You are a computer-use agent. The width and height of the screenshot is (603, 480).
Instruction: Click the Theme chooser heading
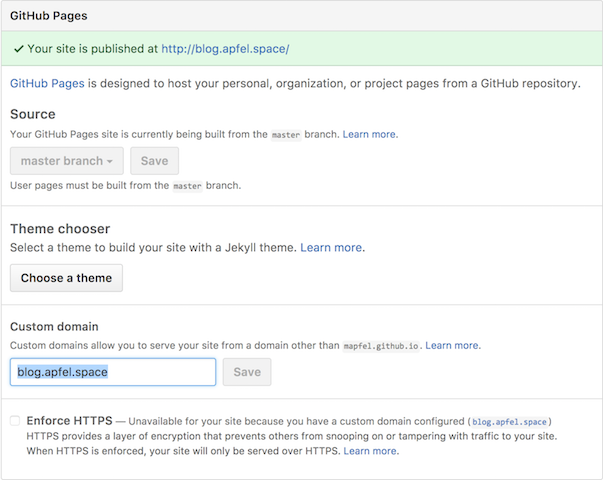pyautogui.click(x=60, y=229)
